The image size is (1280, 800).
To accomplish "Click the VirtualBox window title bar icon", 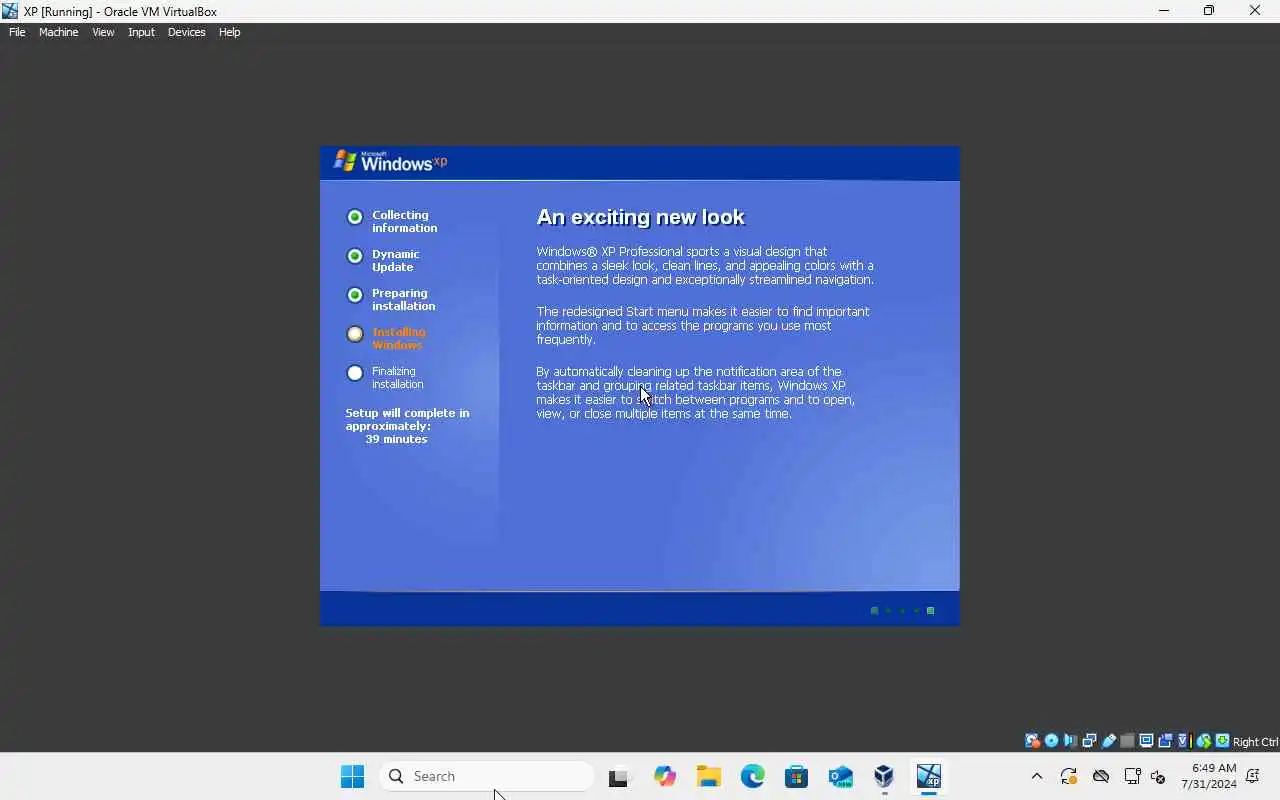I will click(x=10, y=11).
